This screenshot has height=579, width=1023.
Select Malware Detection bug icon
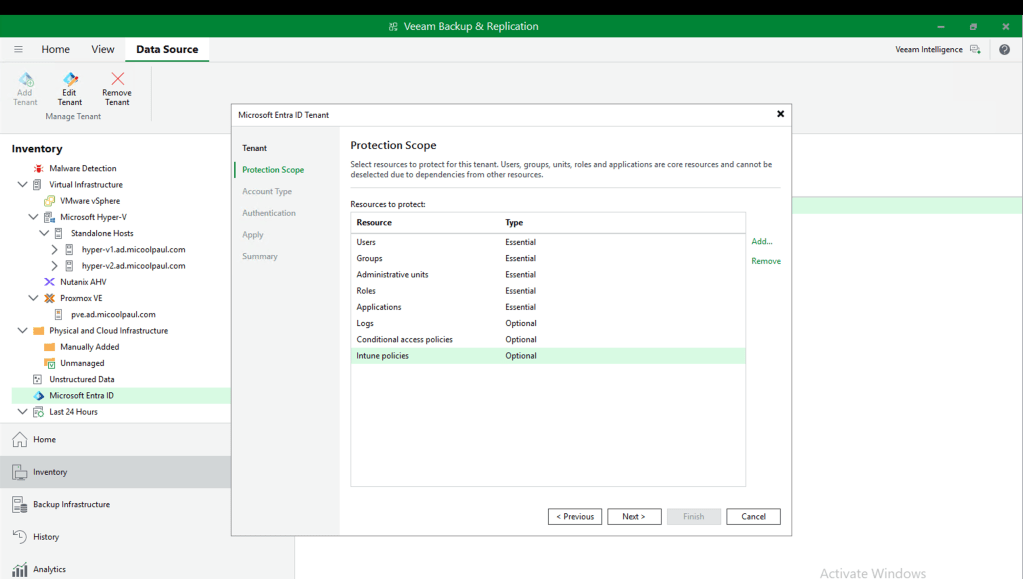(38, 168)
